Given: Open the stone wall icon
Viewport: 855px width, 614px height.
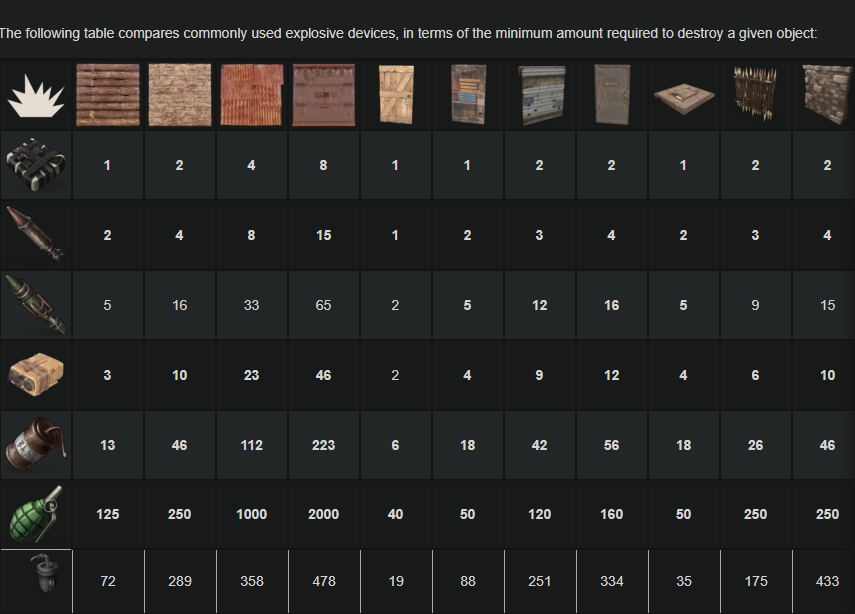Looking at the screenshot, I should [180, 95].
